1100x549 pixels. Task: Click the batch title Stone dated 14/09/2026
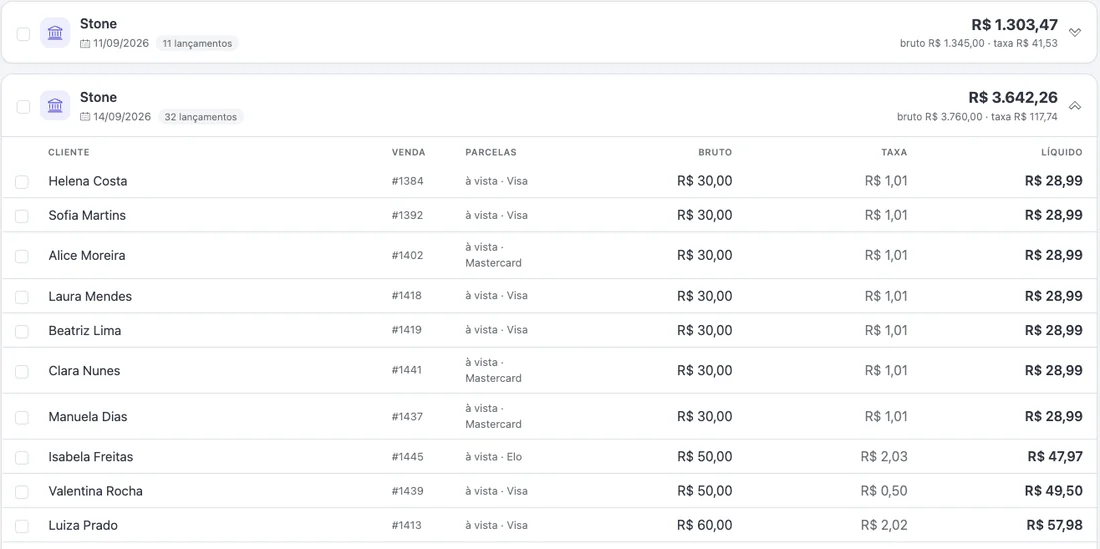click(98, 97)
